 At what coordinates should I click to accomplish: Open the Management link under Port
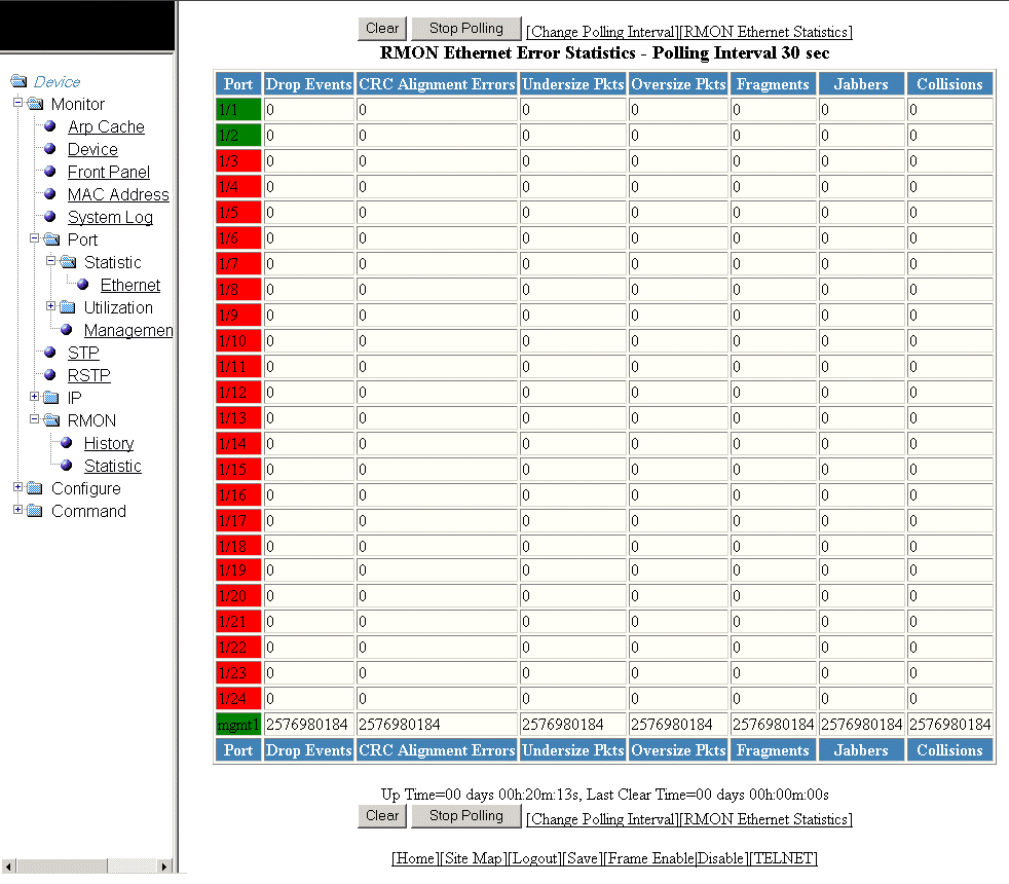(129, 330)
